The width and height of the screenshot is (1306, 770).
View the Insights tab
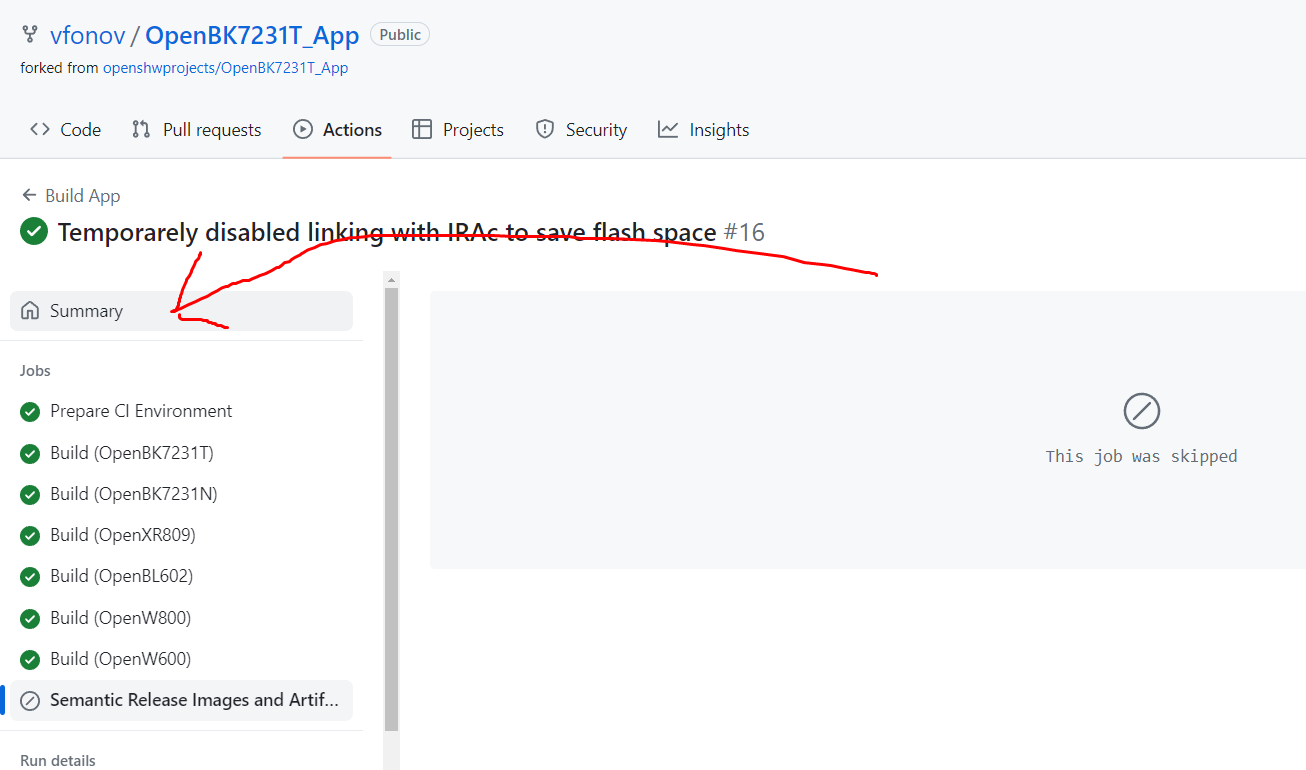703,130
